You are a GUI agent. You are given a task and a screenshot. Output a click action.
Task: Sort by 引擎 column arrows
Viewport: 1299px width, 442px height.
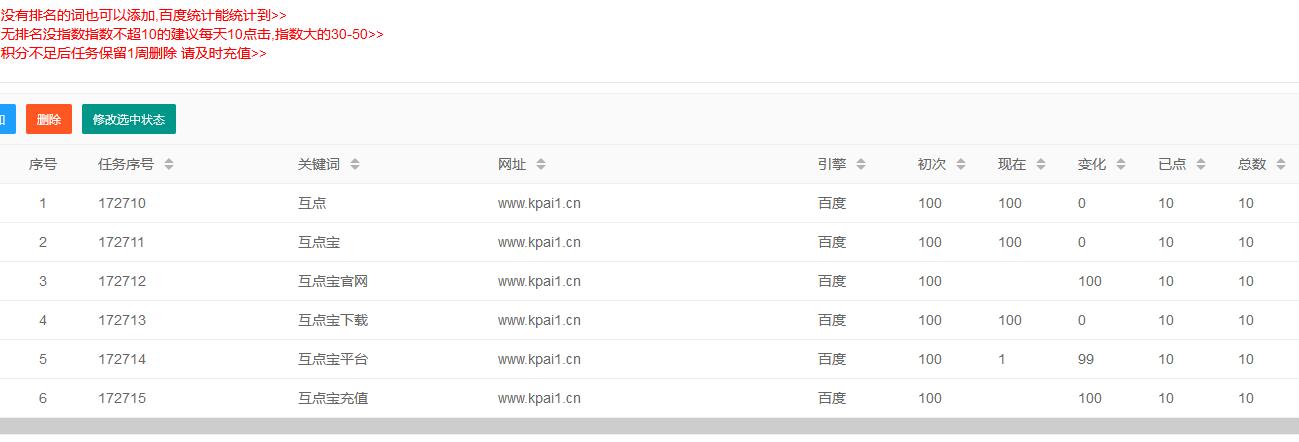click(861, 164)
